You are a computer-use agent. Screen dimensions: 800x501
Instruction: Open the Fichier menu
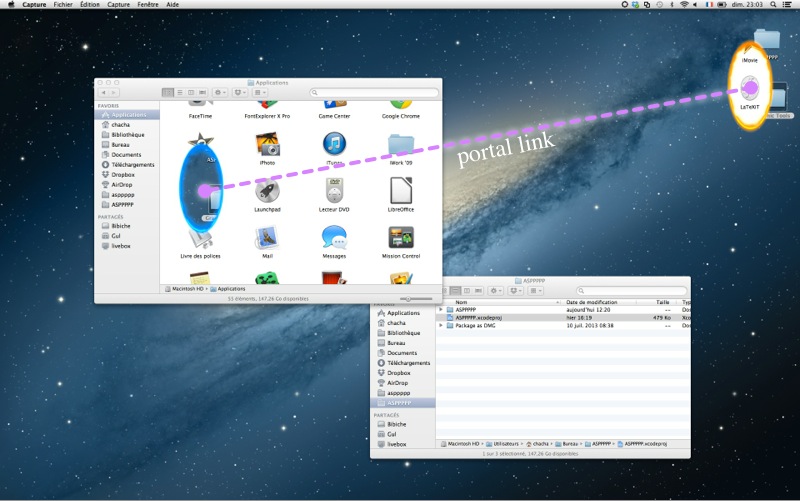click(x=63, y=5)
